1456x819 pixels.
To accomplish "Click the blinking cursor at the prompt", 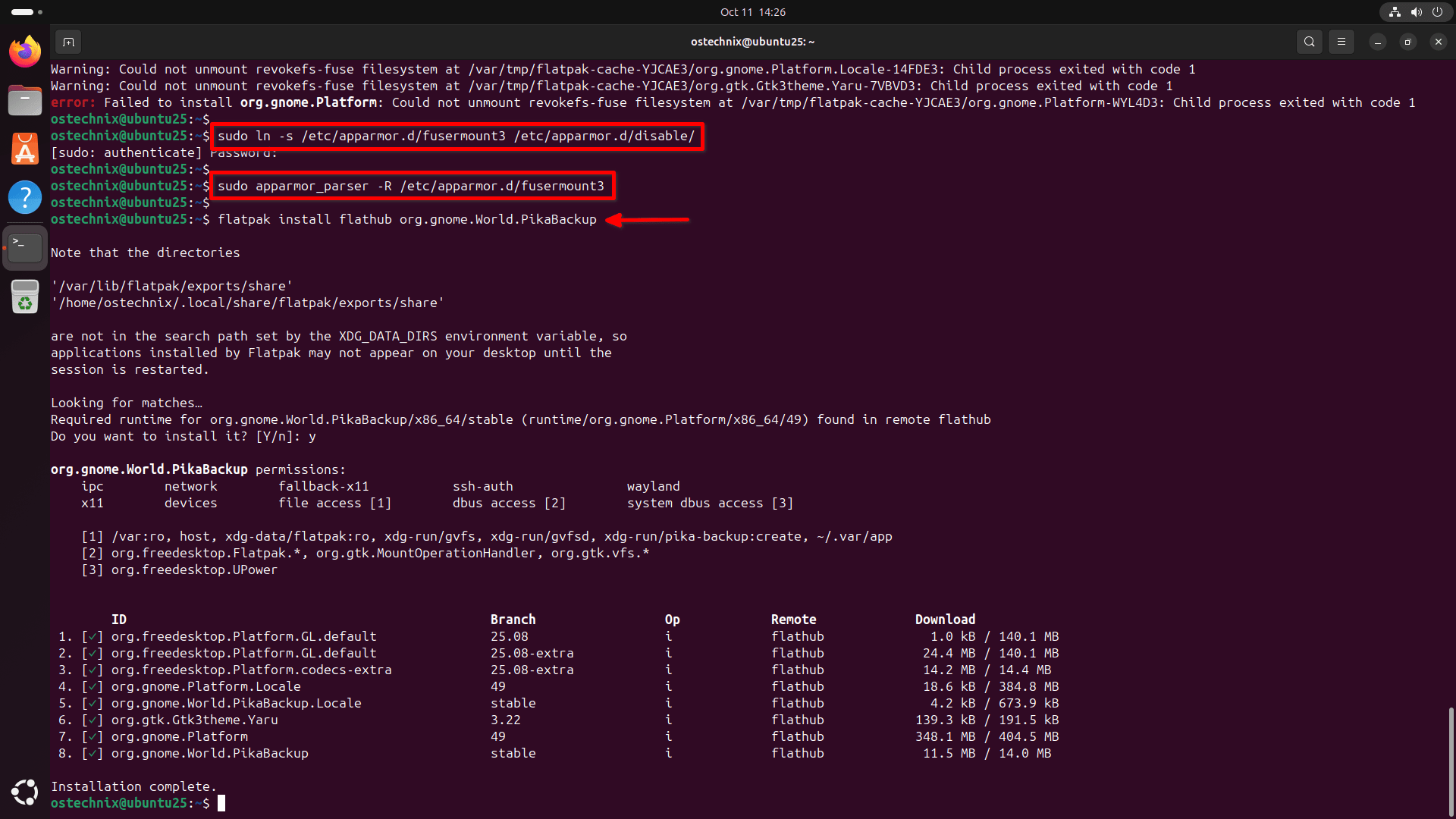I will point(221,803).
